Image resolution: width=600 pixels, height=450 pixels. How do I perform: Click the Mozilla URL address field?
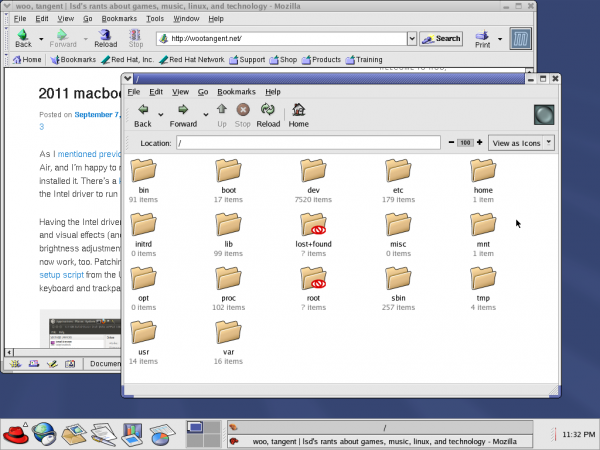pyautogui.click(x=282, y=39)
